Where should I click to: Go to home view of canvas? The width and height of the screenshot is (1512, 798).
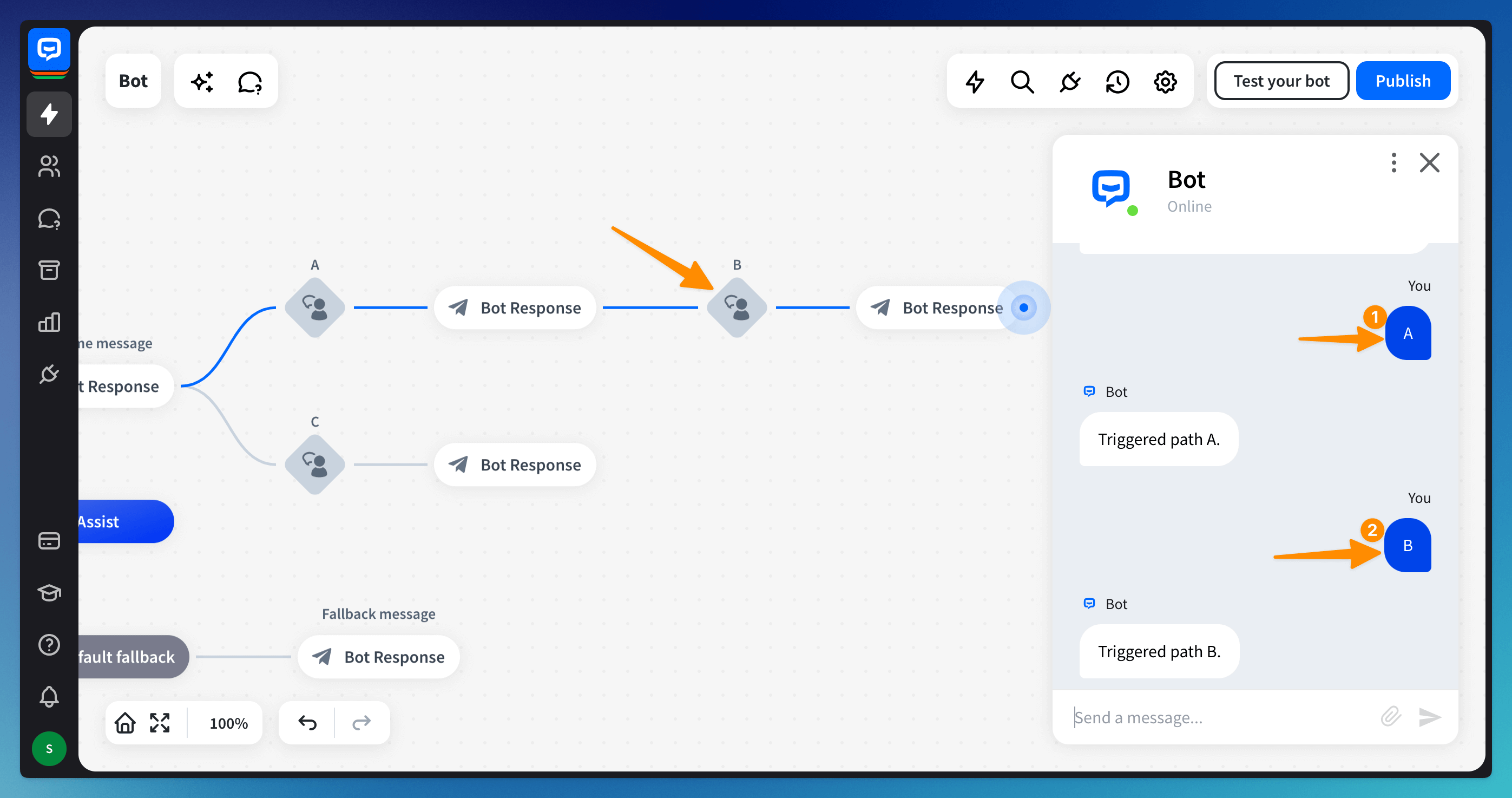pyautogui.click(x=124, y=722)
